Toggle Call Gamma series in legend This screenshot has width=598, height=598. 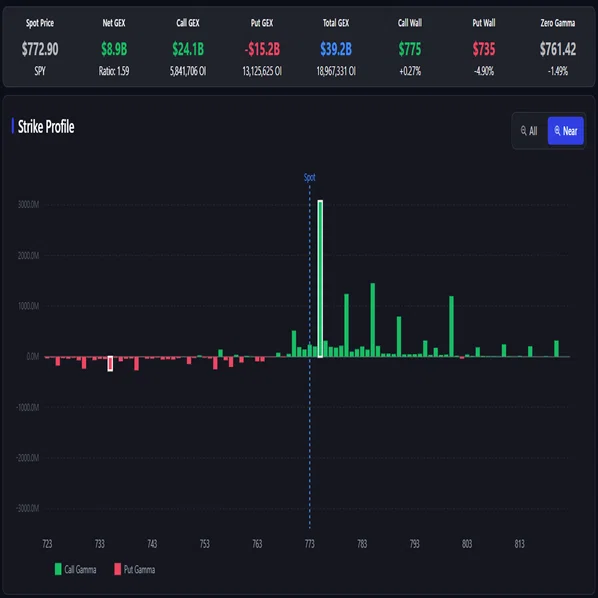76,569
